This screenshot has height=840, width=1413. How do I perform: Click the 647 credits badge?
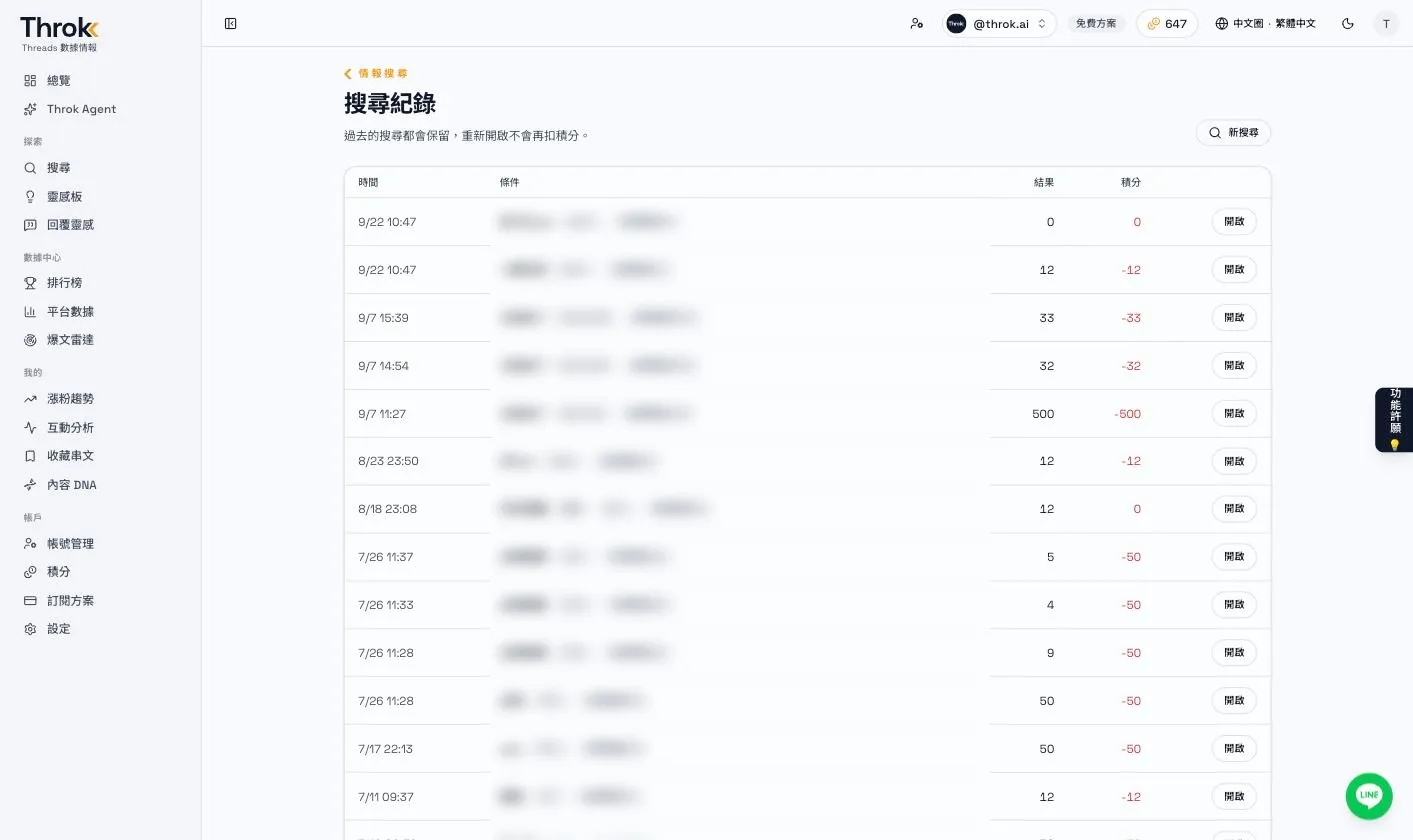click(x=1167, y=23)
